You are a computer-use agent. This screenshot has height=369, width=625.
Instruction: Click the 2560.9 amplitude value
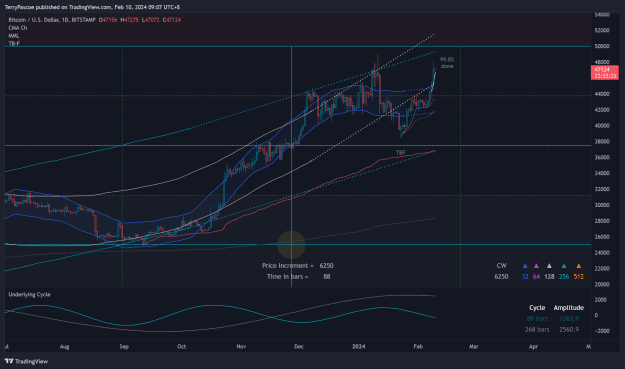(569, 330)
